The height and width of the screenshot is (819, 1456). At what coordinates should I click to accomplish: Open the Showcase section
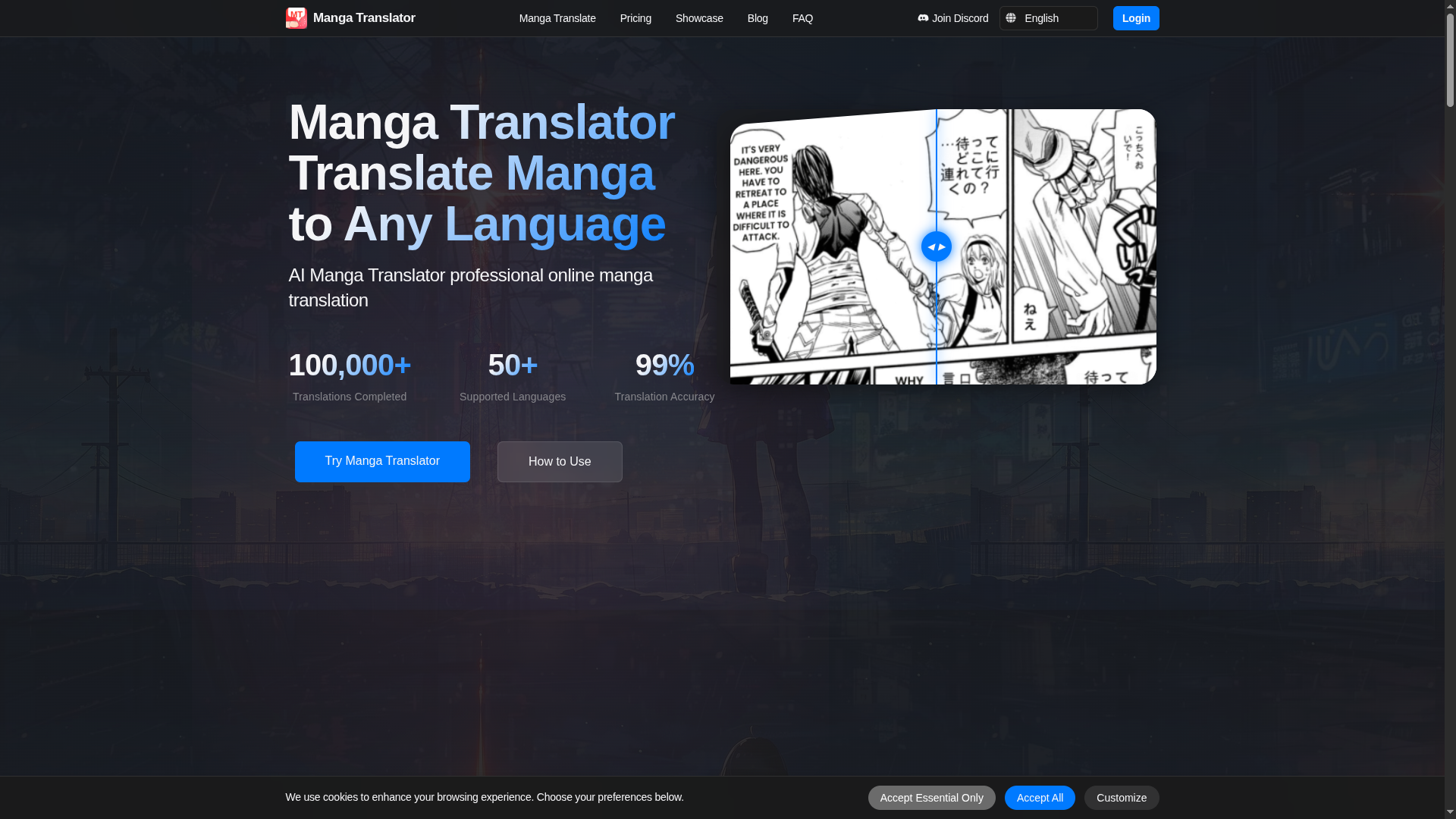coord(698,17)
